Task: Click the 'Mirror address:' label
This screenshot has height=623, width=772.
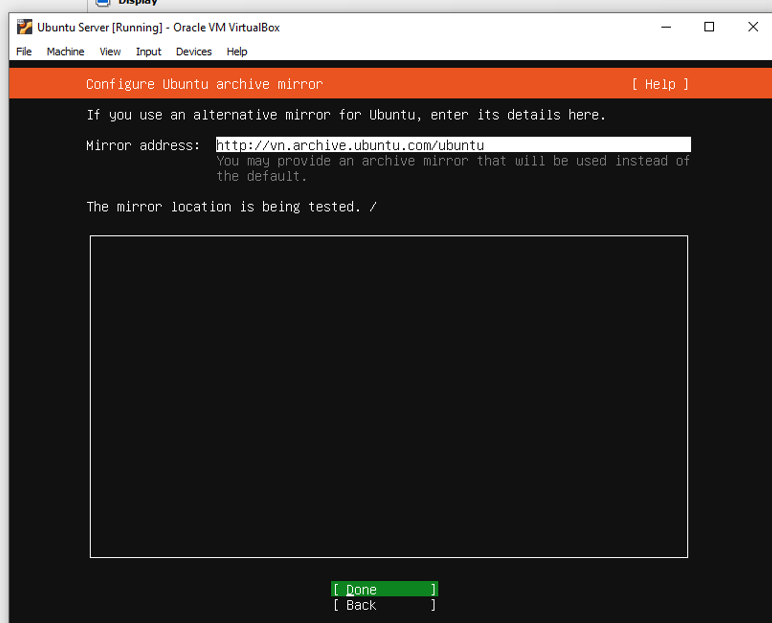Action: click(x=143, y=145)
